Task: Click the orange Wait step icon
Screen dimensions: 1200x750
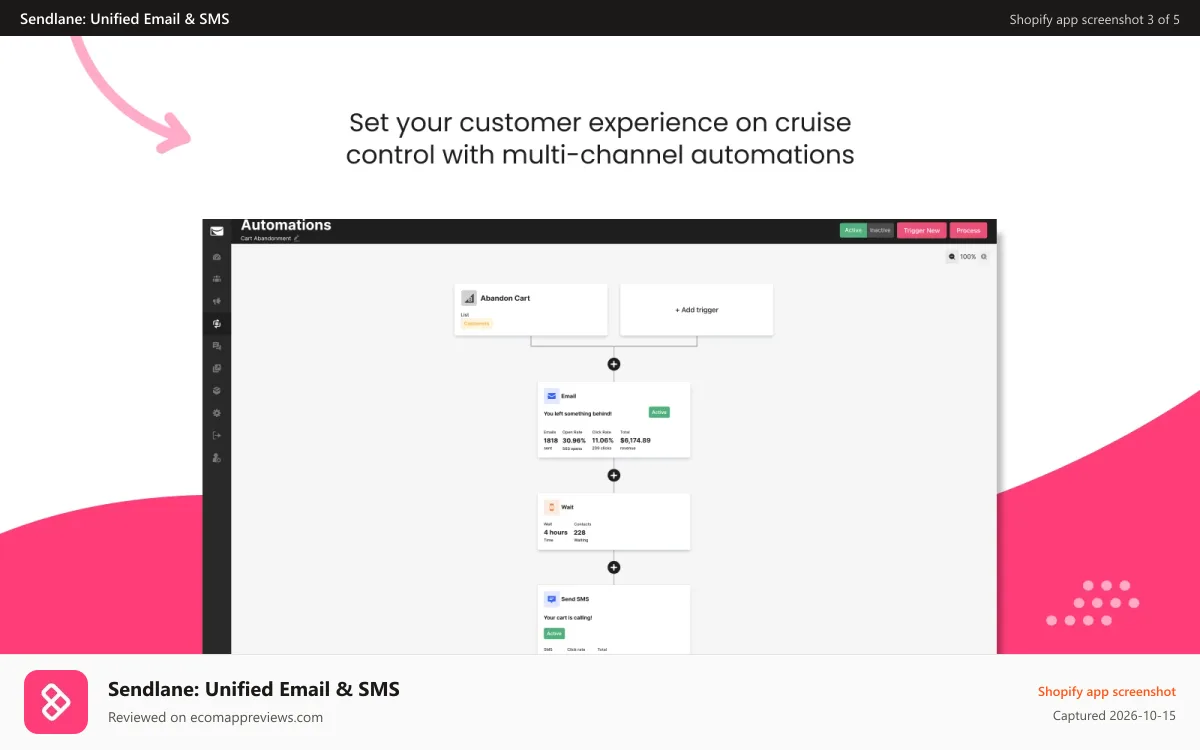Action: click(551, 507)
